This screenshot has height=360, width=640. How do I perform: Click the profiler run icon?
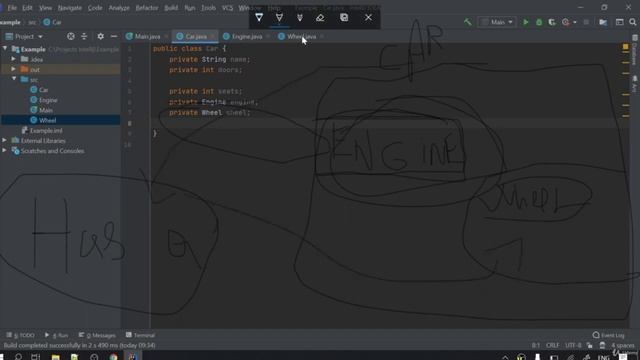(566, 22)
